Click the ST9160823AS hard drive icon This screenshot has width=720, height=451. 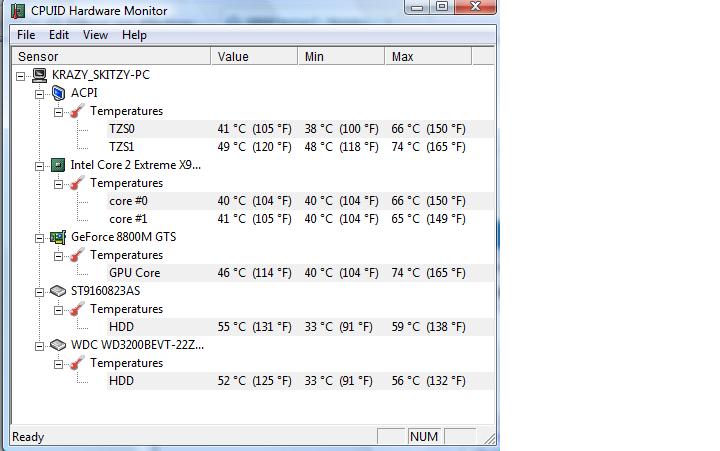point(58,291)
